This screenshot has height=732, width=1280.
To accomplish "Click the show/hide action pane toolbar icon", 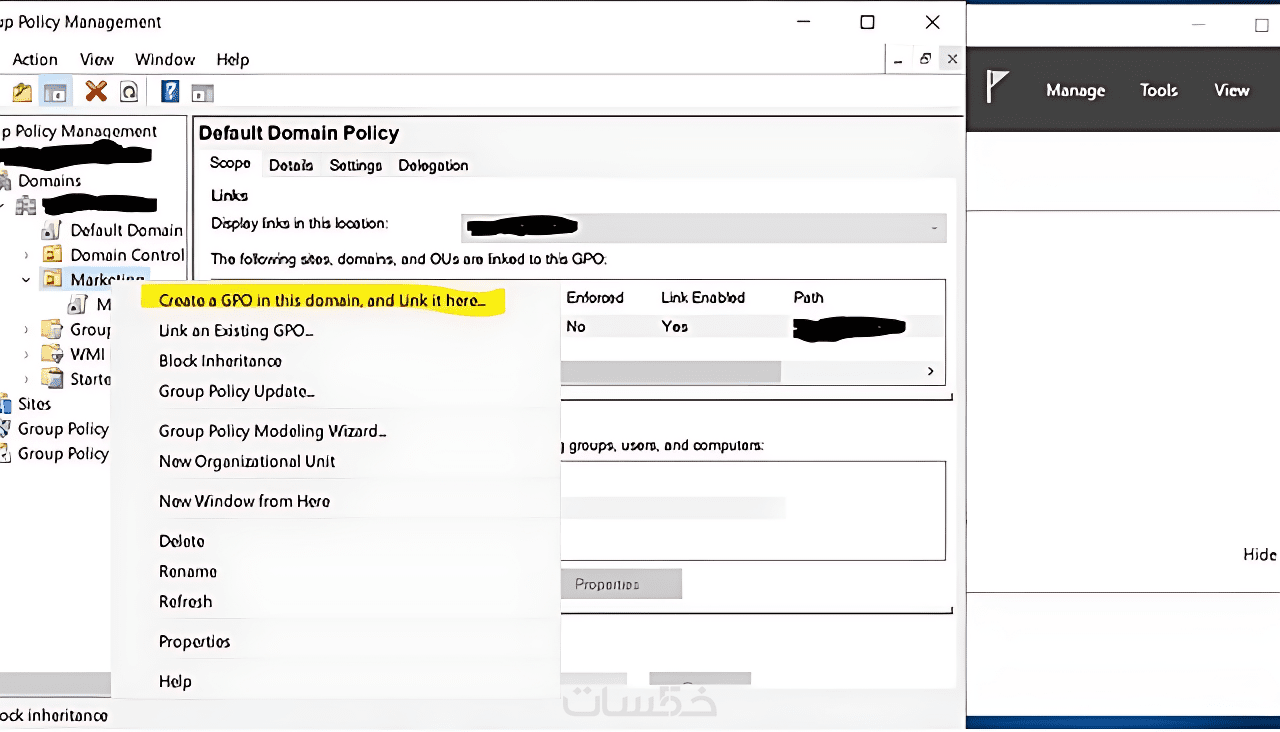I will 203,93.
